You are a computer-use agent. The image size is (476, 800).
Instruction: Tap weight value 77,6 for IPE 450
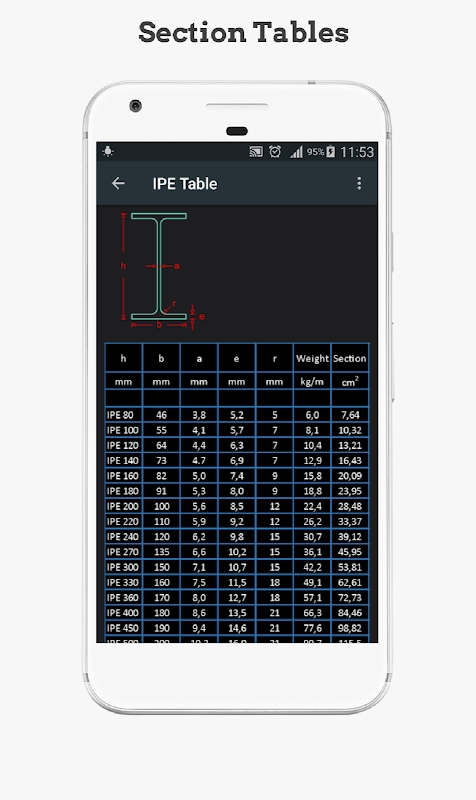312,628
